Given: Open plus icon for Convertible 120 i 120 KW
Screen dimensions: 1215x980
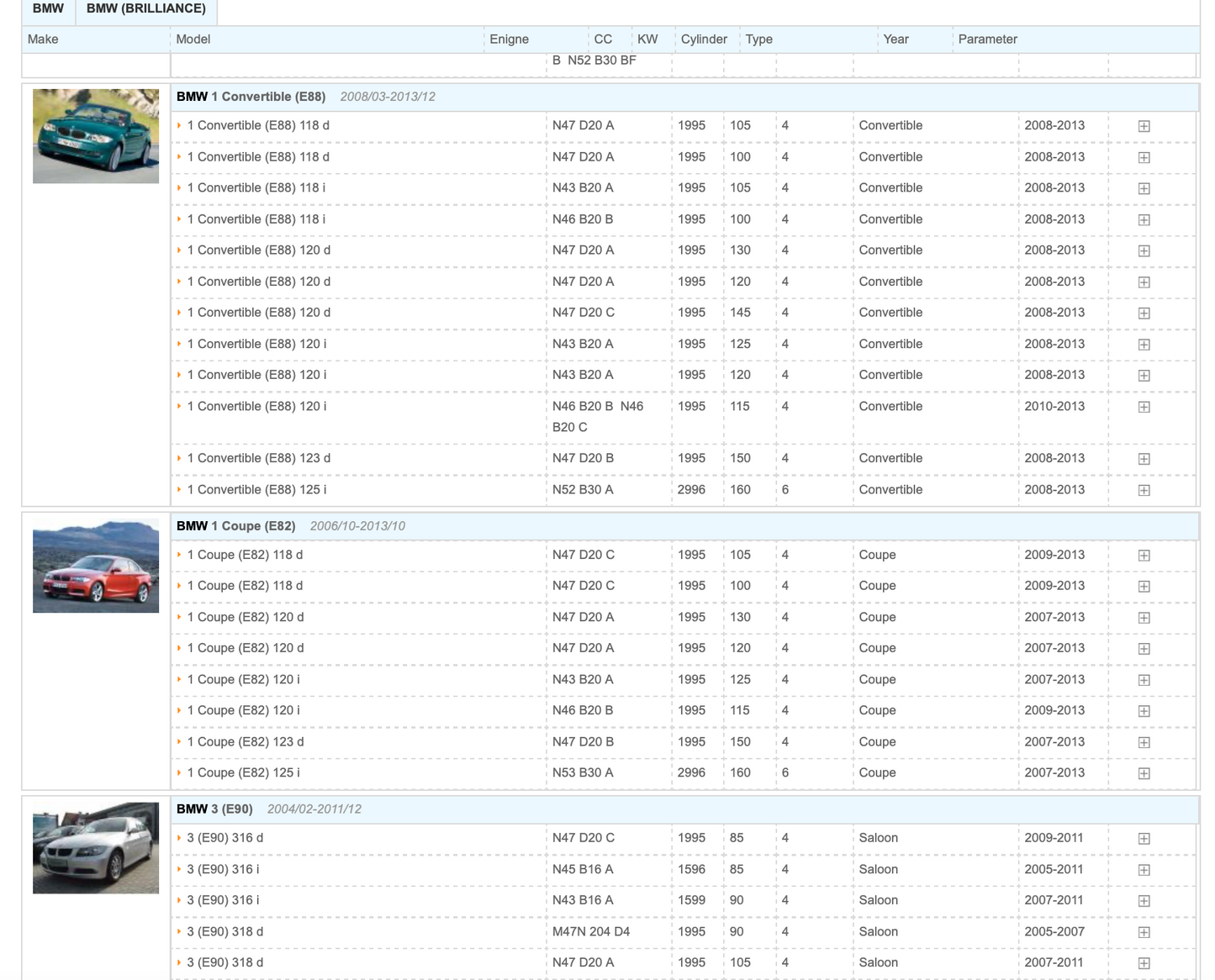Looking at the screenshot, I should click(x=1144, y=376).
